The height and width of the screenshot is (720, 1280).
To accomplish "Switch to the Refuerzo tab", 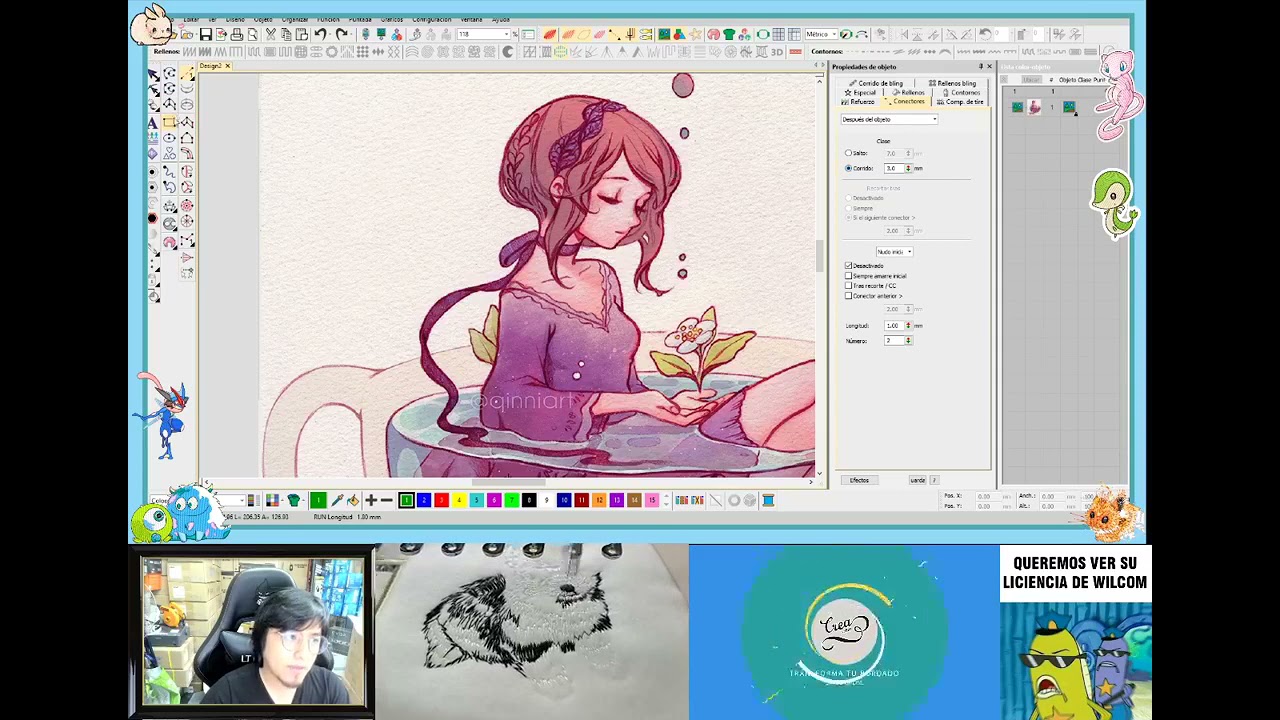I will point(859,102).
